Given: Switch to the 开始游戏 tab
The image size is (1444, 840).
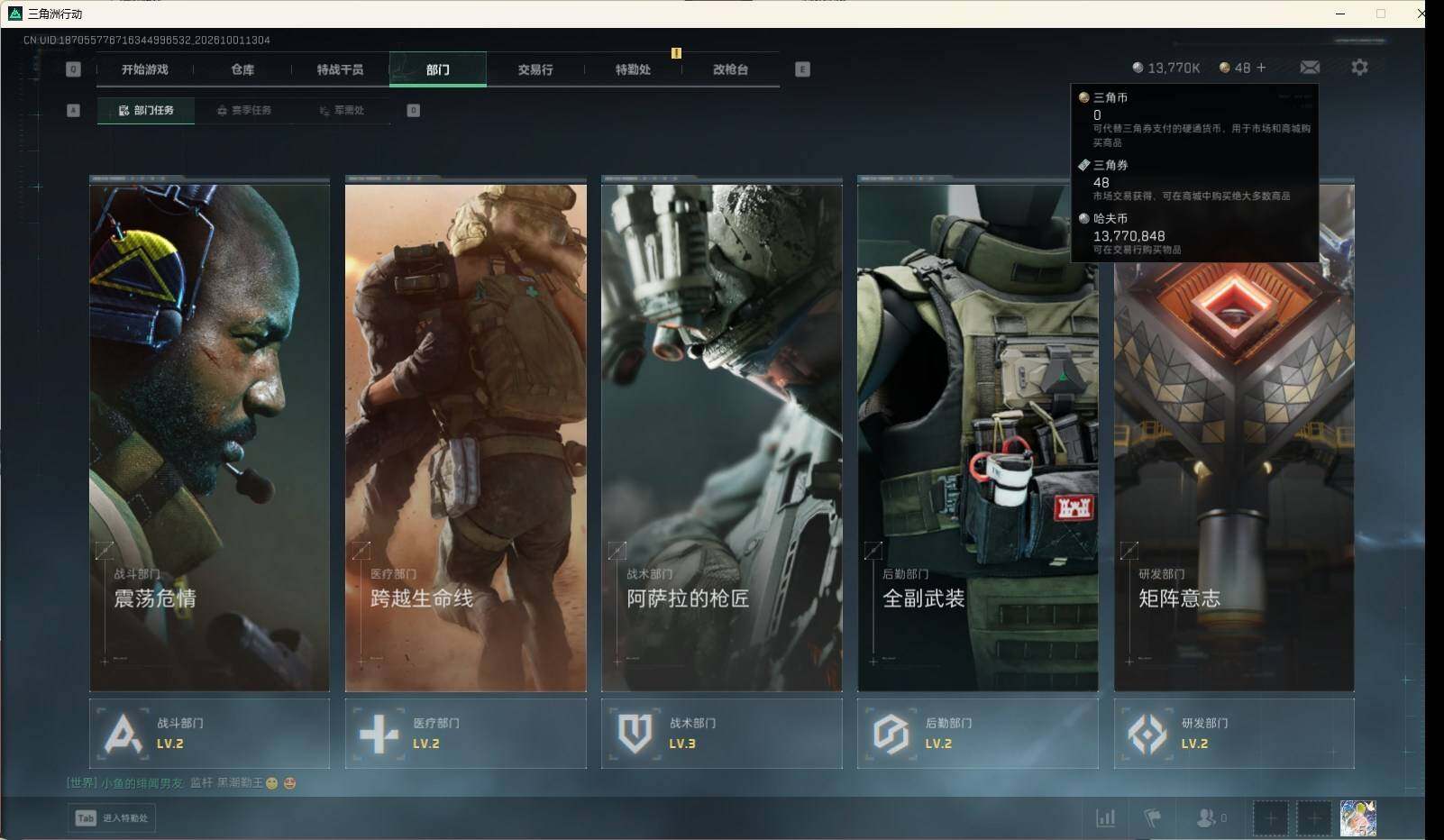Looking at the screenshot, I should pos(145,69).
